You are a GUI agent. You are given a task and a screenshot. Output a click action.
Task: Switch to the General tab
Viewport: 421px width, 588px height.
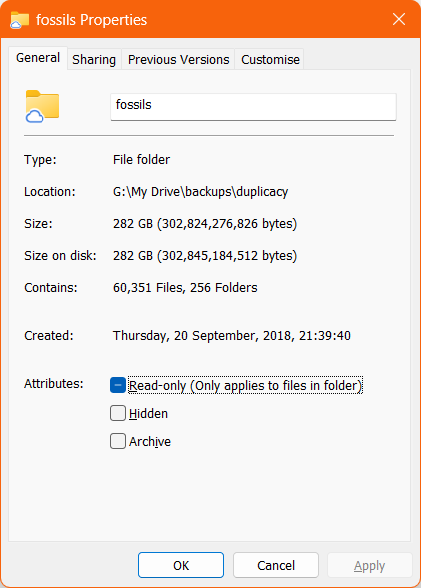click(x=38, y=58)
